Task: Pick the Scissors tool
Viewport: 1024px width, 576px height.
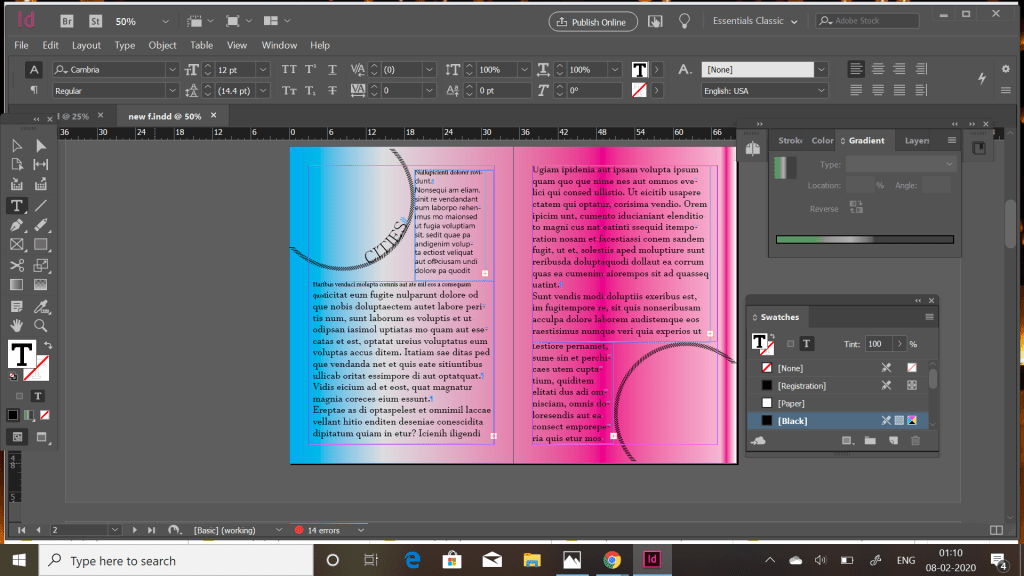Action: (x=17, y=265)
